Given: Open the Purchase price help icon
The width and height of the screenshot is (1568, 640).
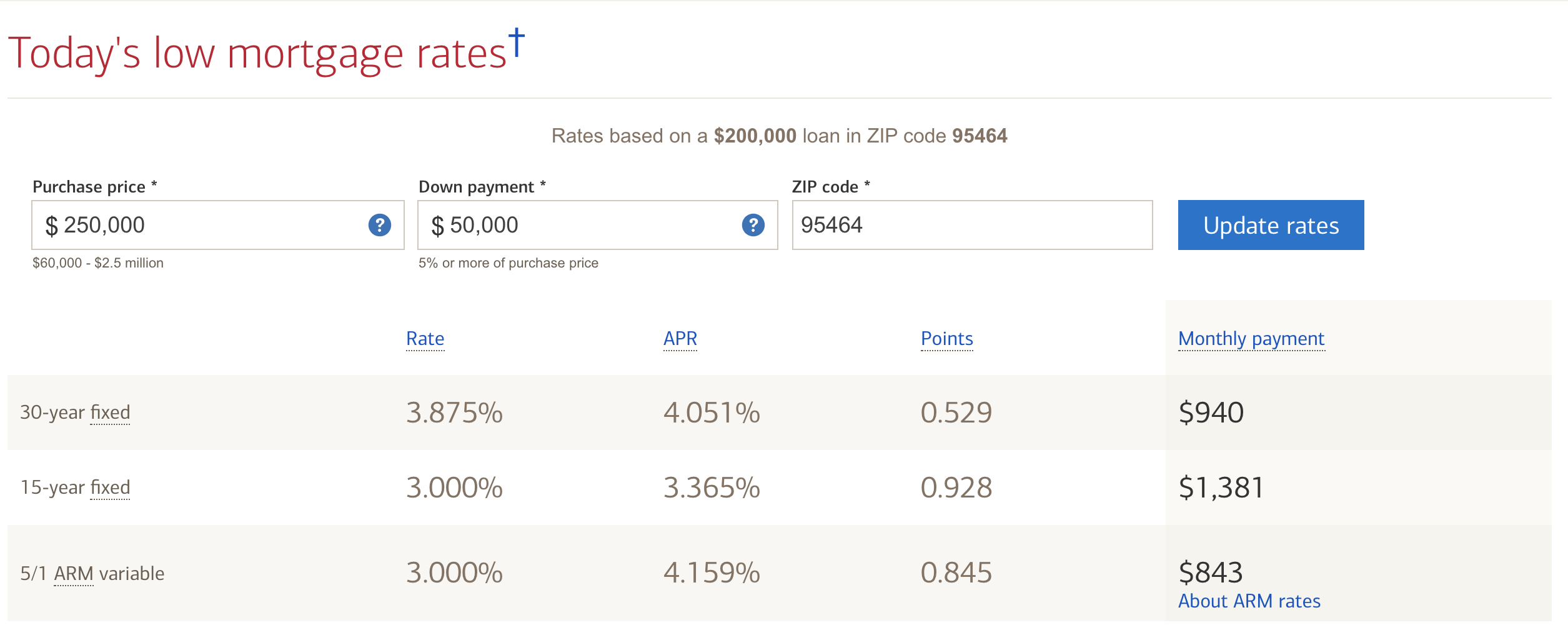Looking at the screenshot, I should [380, 225].
